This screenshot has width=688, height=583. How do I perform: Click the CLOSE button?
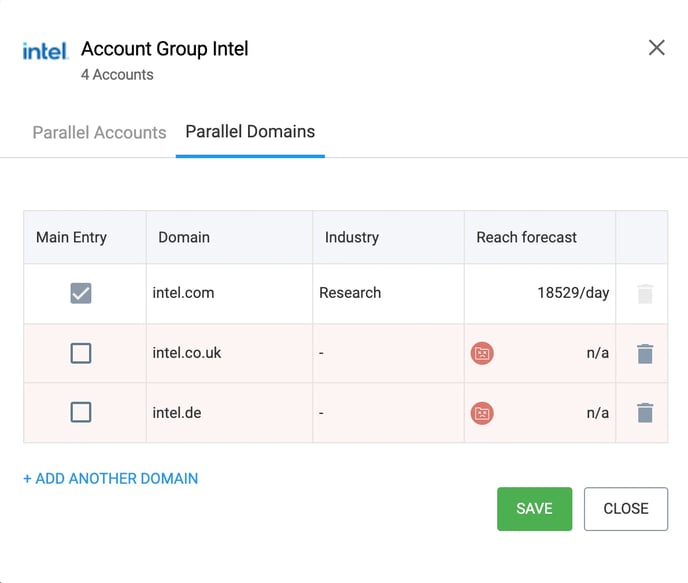626,509
